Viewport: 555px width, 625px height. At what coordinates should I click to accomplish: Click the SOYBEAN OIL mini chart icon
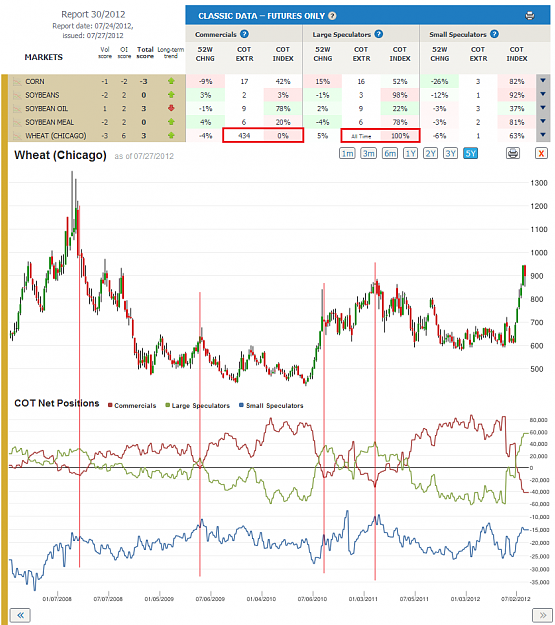(17, 109)
